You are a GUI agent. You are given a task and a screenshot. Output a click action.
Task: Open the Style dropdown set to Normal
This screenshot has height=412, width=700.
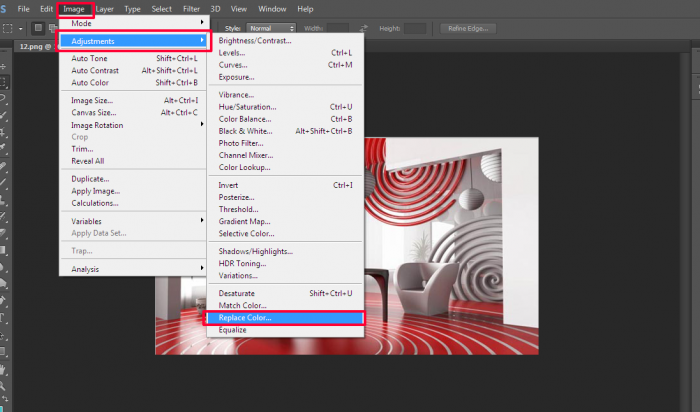point(271,28)
